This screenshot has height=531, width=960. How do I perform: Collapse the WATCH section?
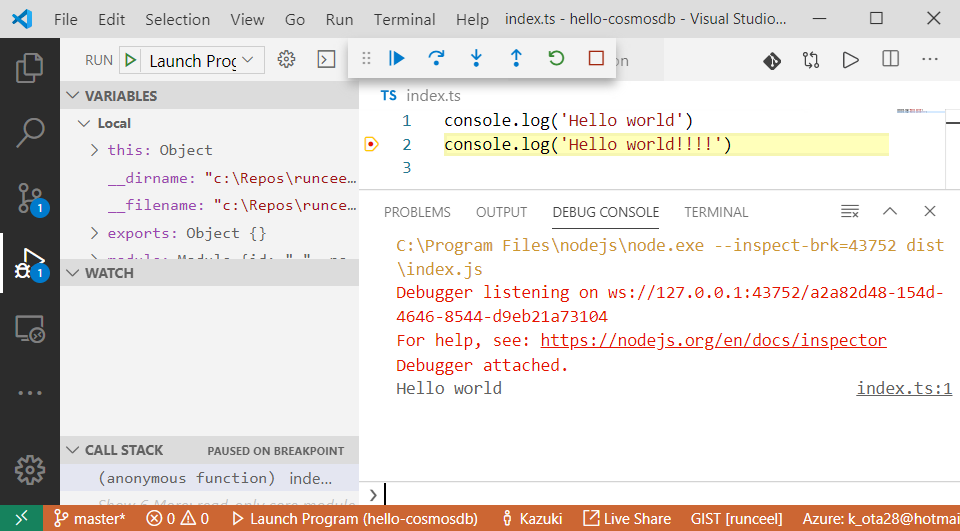[x=209, y=273]
